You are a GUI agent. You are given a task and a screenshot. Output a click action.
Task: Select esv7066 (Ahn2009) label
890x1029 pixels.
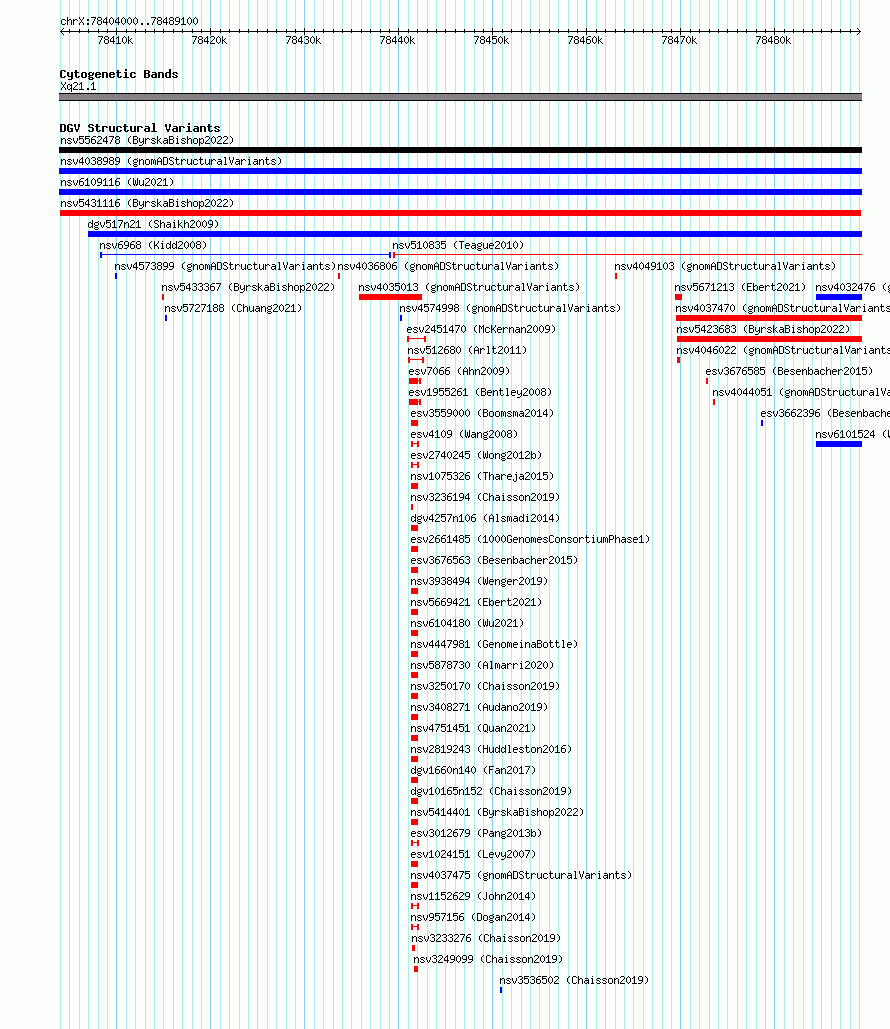[459, 371]
